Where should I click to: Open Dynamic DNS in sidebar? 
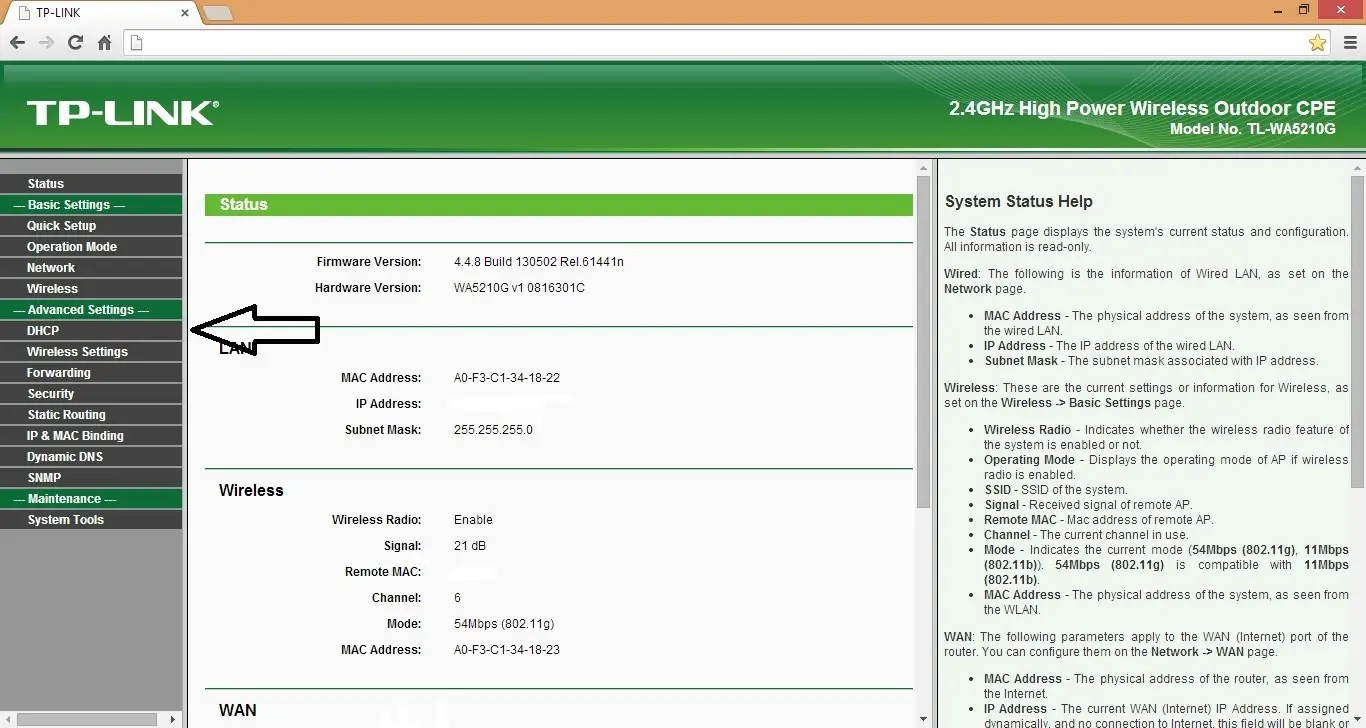tap(91, 457)
